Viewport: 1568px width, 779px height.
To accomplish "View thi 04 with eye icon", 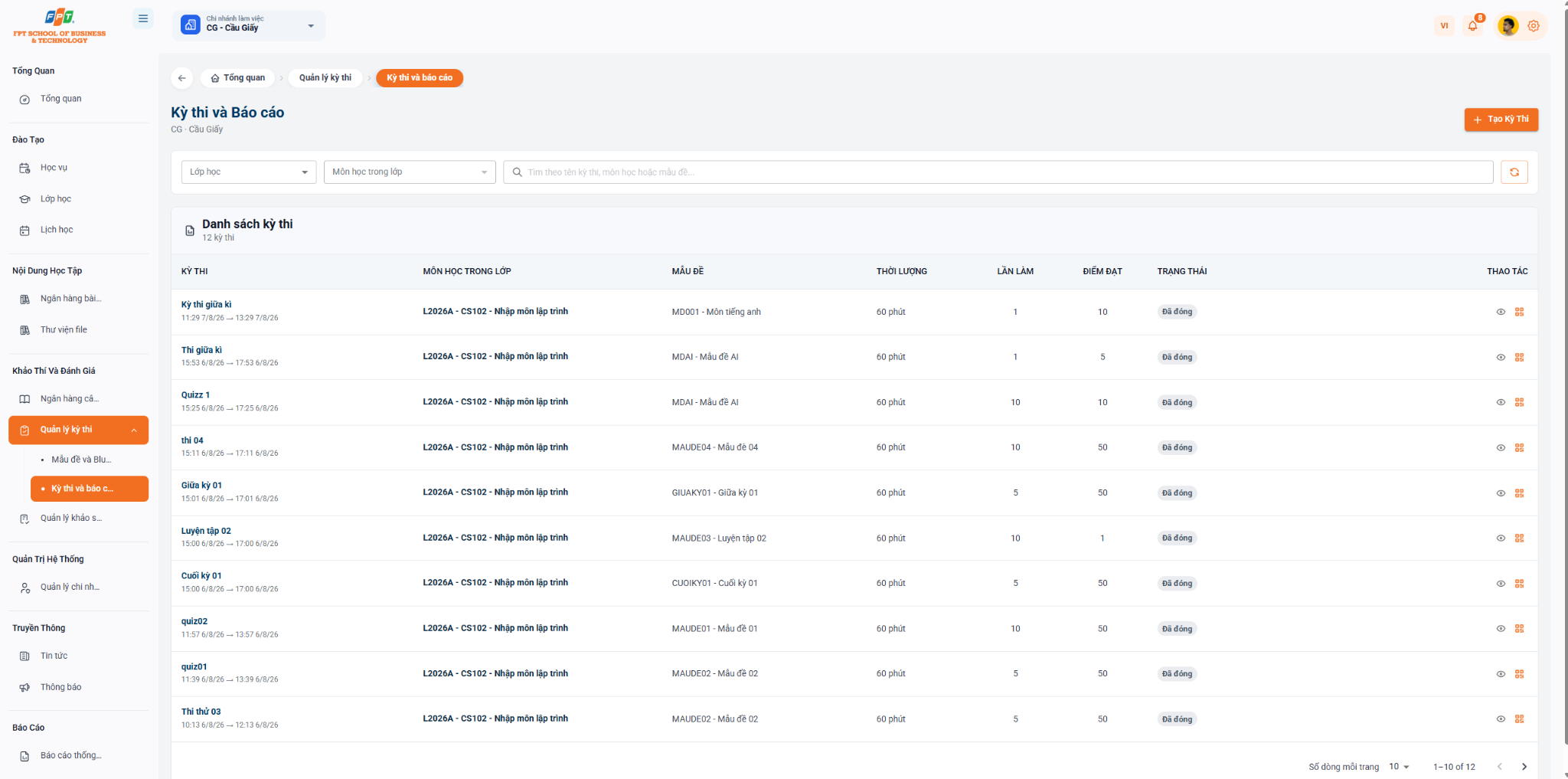I will point(1501,447).
